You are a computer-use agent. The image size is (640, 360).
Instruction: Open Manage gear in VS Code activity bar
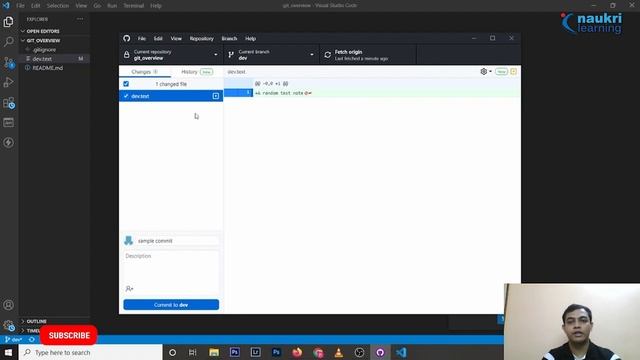coord(9,325)
